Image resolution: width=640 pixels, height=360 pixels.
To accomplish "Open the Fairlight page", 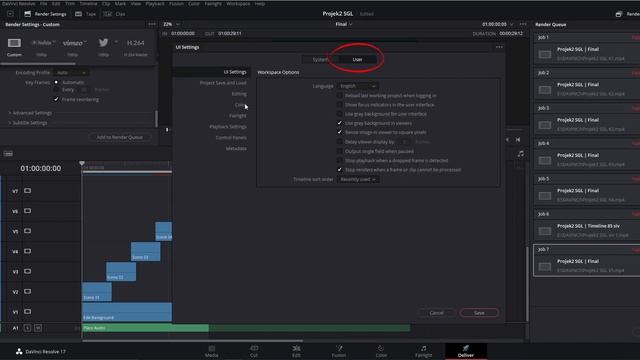I will coord(423,351).
